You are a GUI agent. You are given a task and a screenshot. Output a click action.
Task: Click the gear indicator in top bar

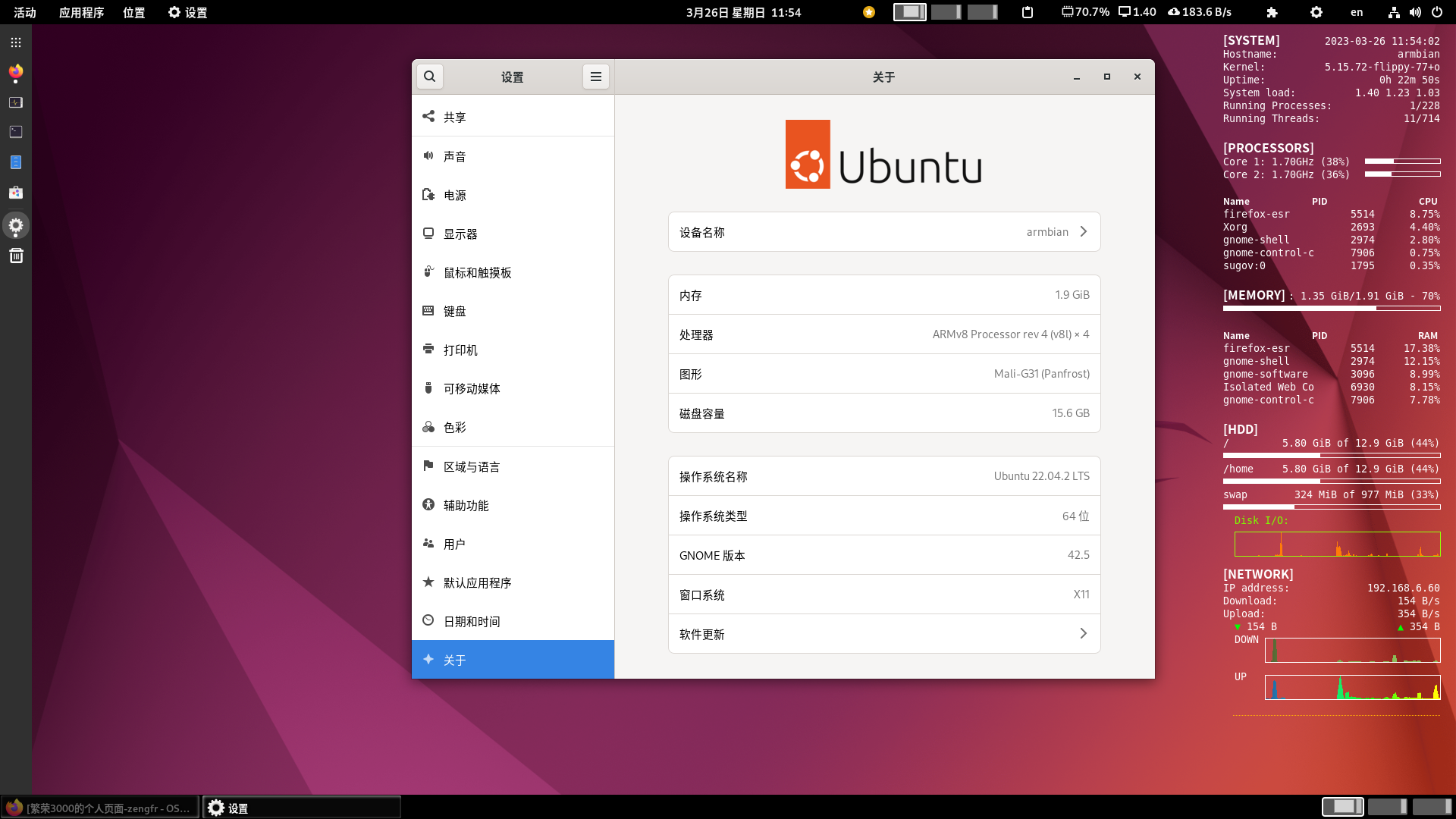[1316, 12]
